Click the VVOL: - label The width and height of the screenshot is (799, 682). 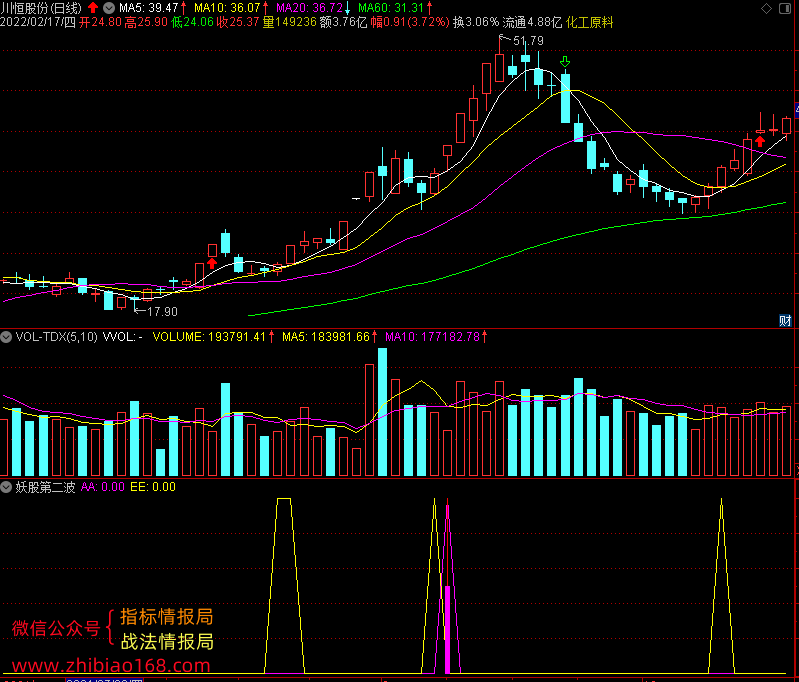click(123, 336)
